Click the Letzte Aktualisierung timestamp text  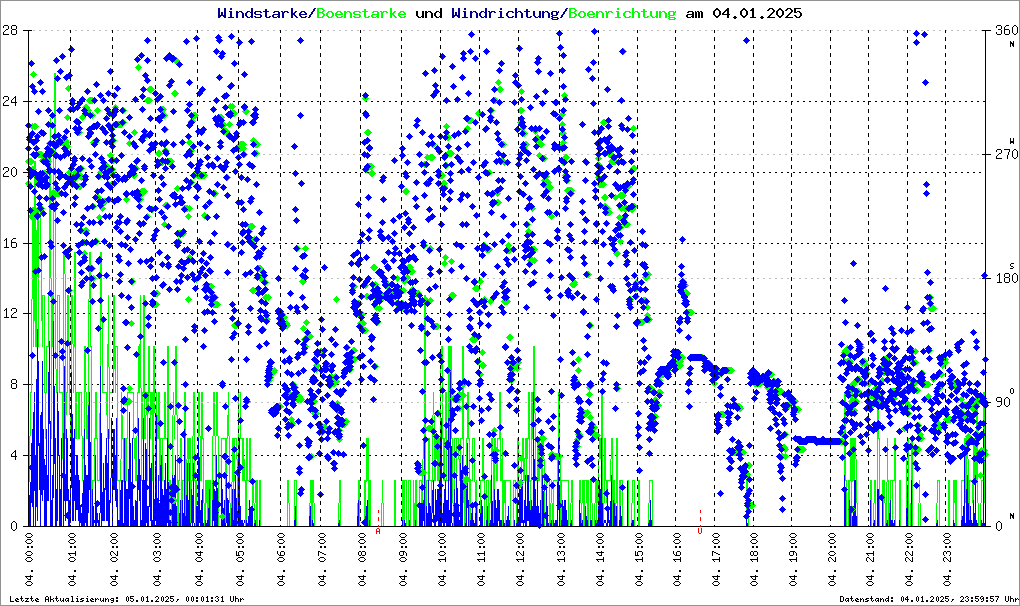click(127, 599)
